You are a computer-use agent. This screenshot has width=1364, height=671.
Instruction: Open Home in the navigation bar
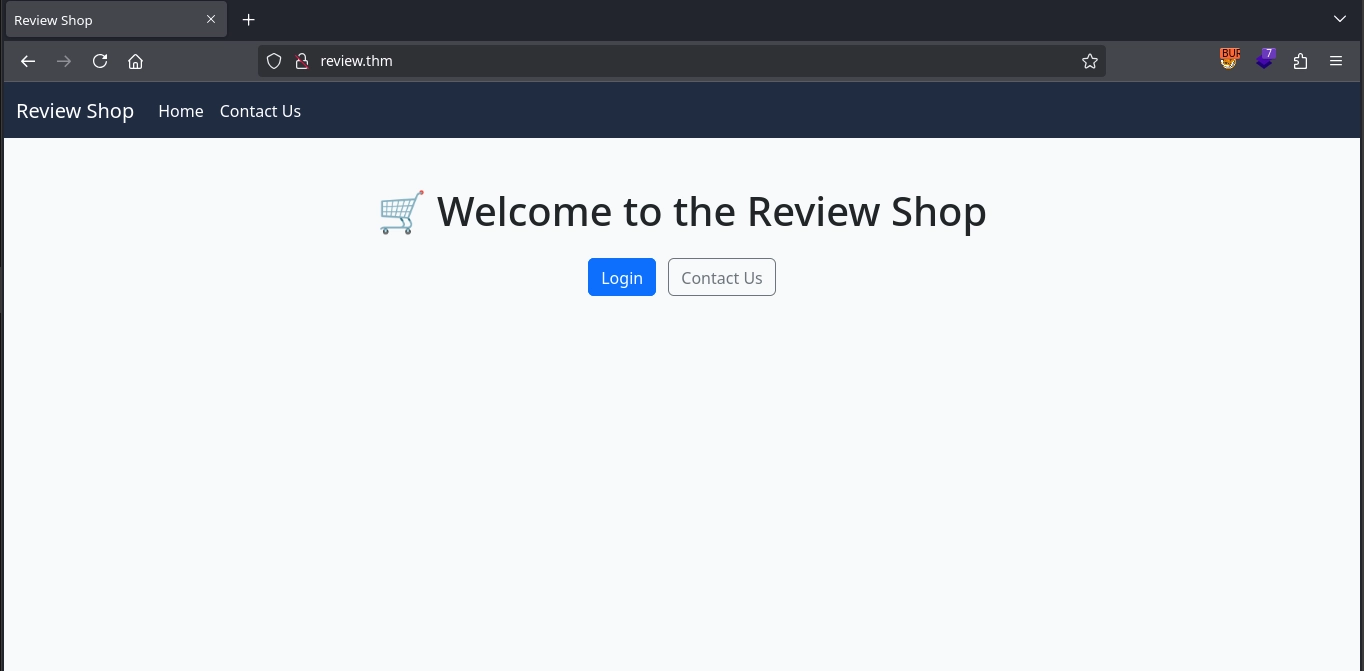(x=181, y=111)
